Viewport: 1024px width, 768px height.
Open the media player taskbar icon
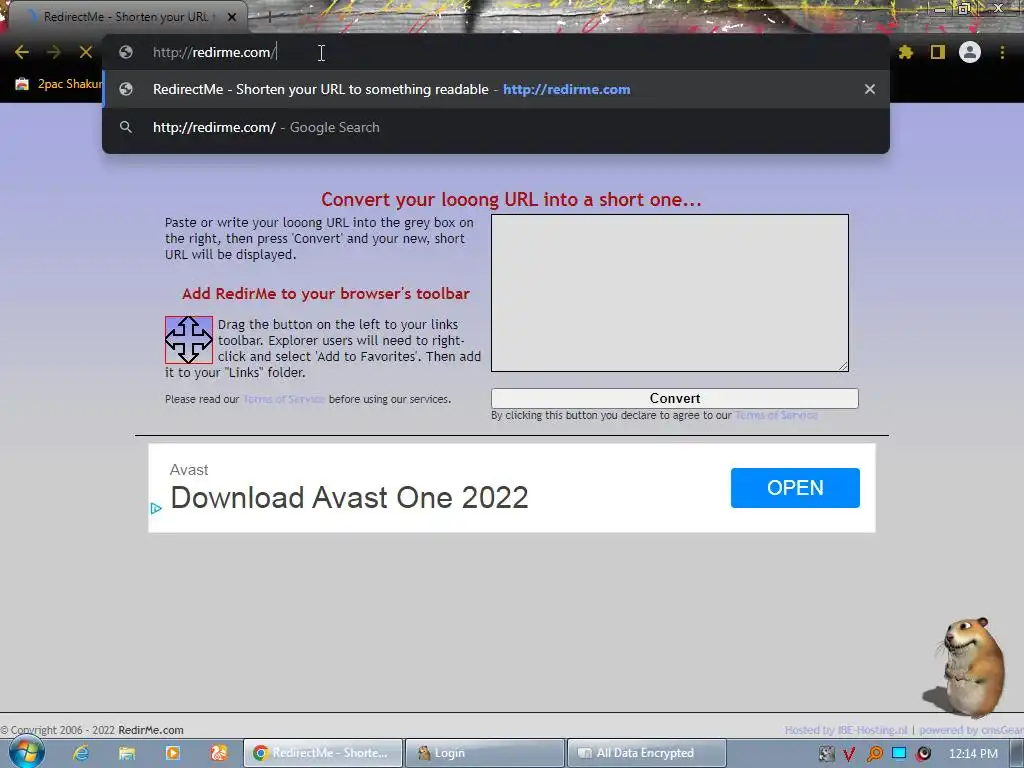point(172,753)
